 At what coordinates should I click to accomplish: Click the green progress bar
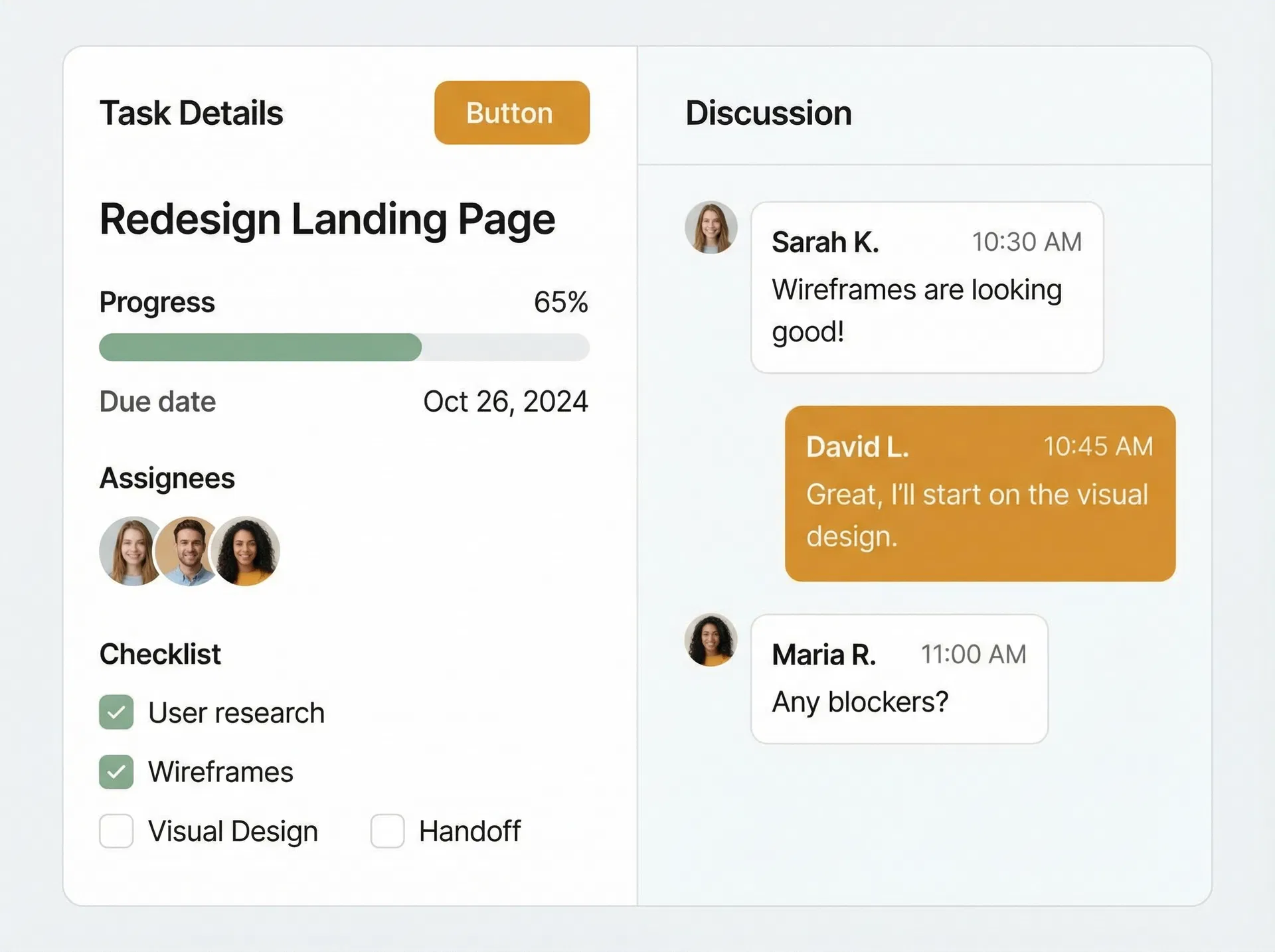(259, 347)
